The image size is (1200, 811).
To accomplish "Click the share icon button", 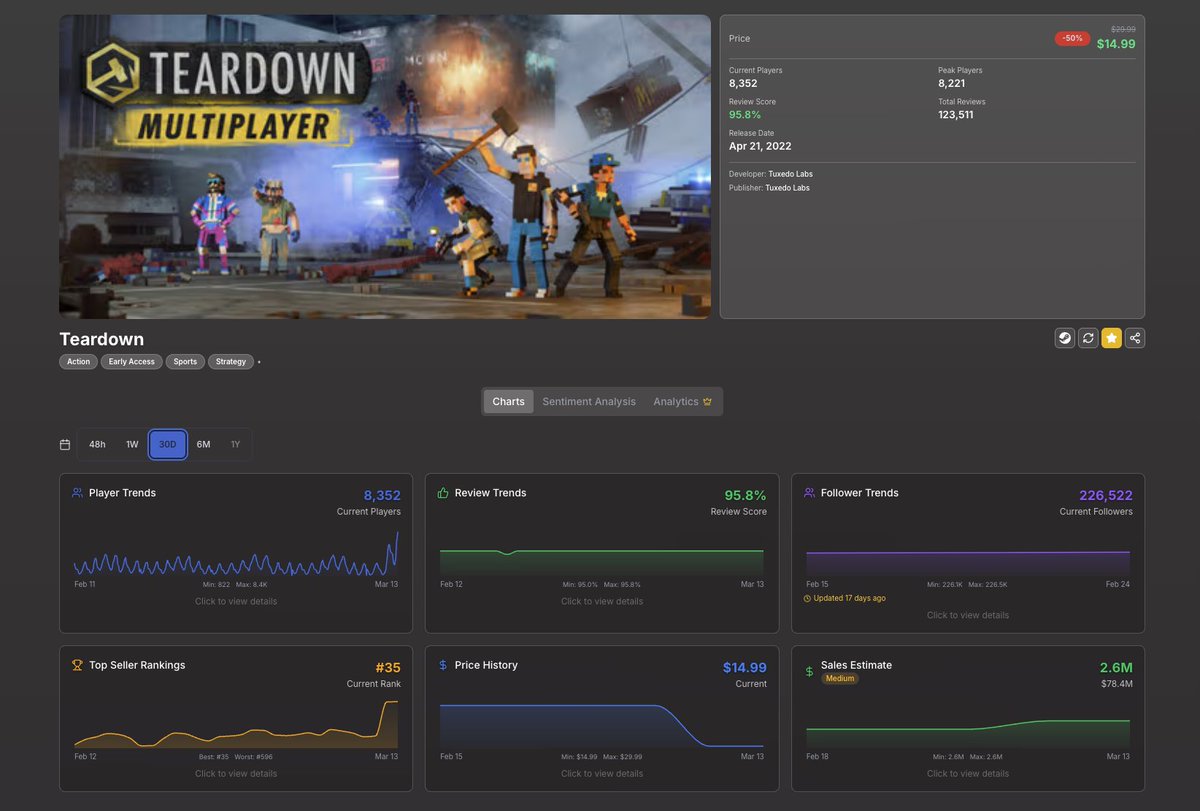I will pyautogui.click(x=1135, y=338).
